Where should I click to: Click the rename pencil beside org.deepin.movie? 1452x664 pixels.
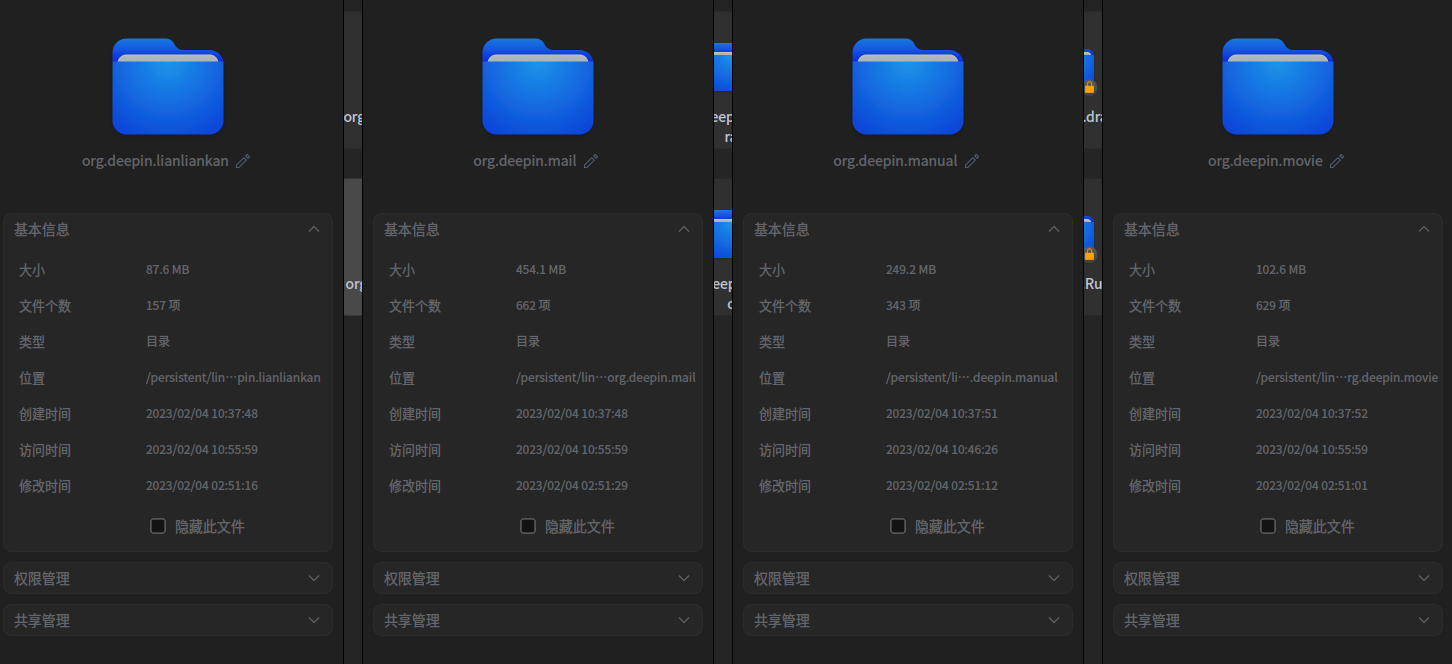point(1337,160)
